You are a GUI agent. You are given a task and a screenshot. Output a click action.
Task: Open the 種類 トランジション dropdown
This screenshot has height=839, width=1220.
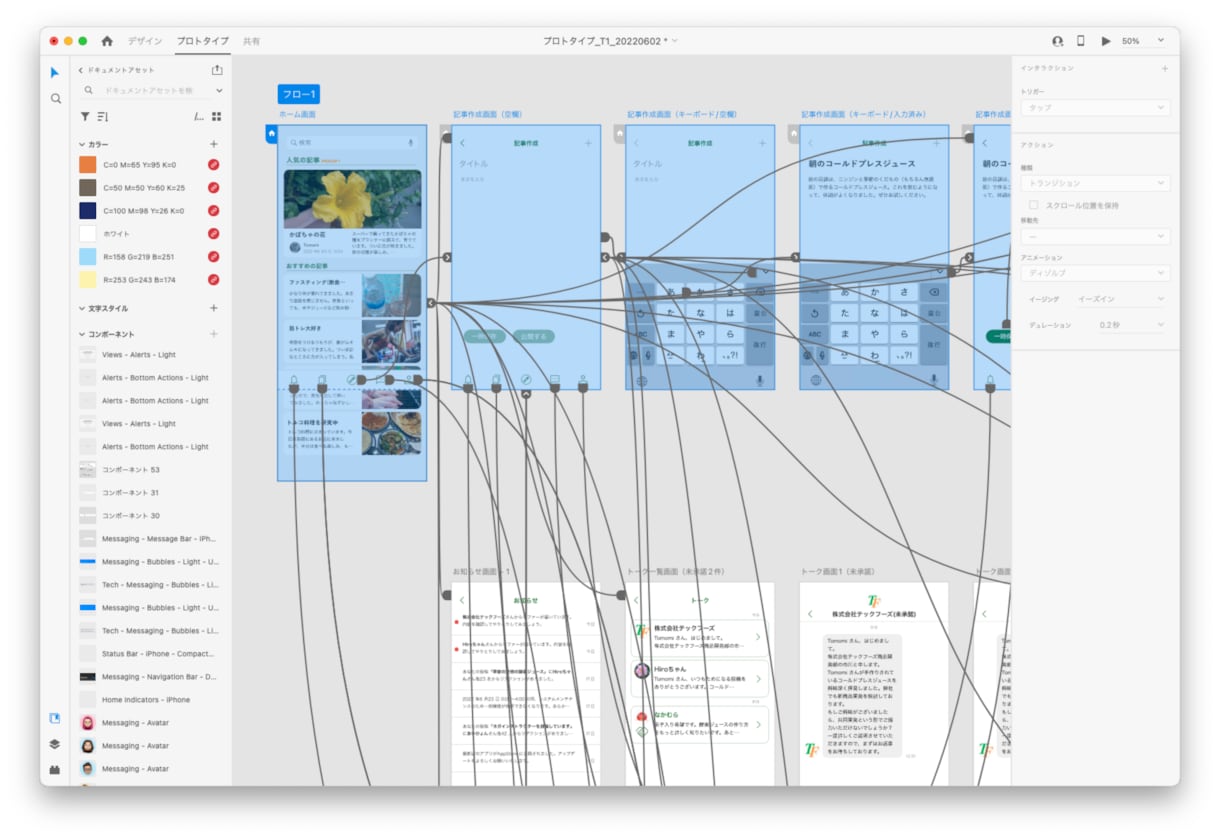[x=1095, y=183]
